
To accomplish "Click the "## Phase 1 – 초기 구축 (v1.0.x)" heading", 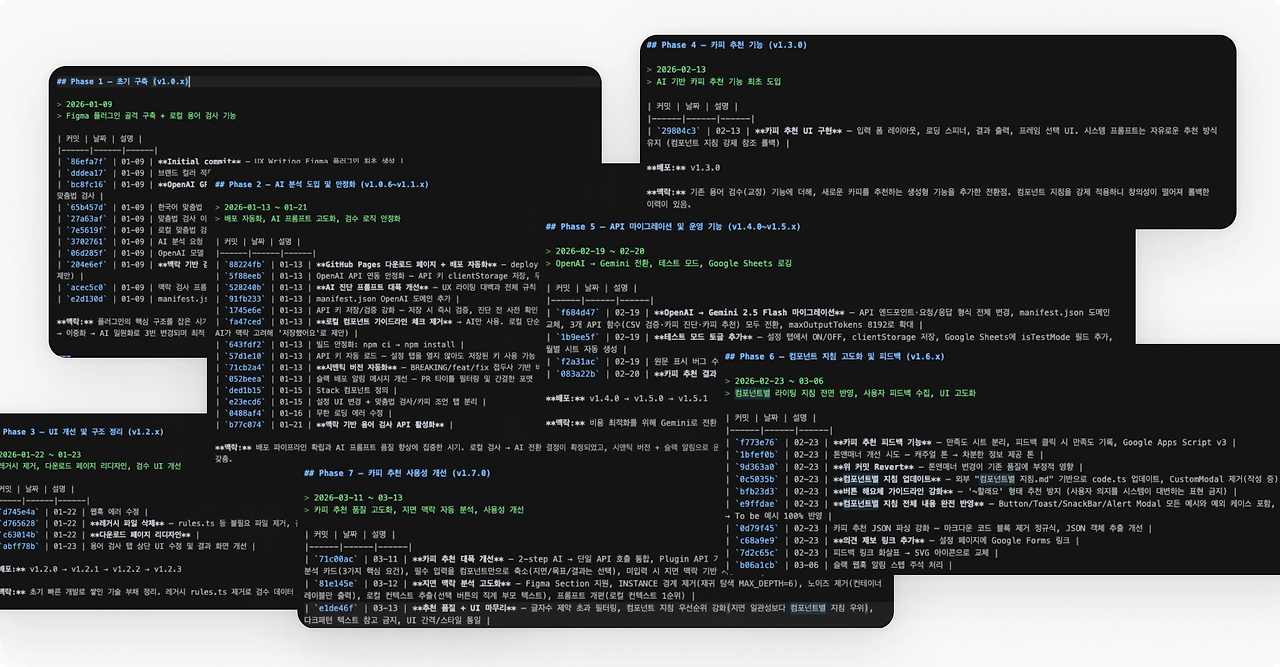I will coord(123,81).
